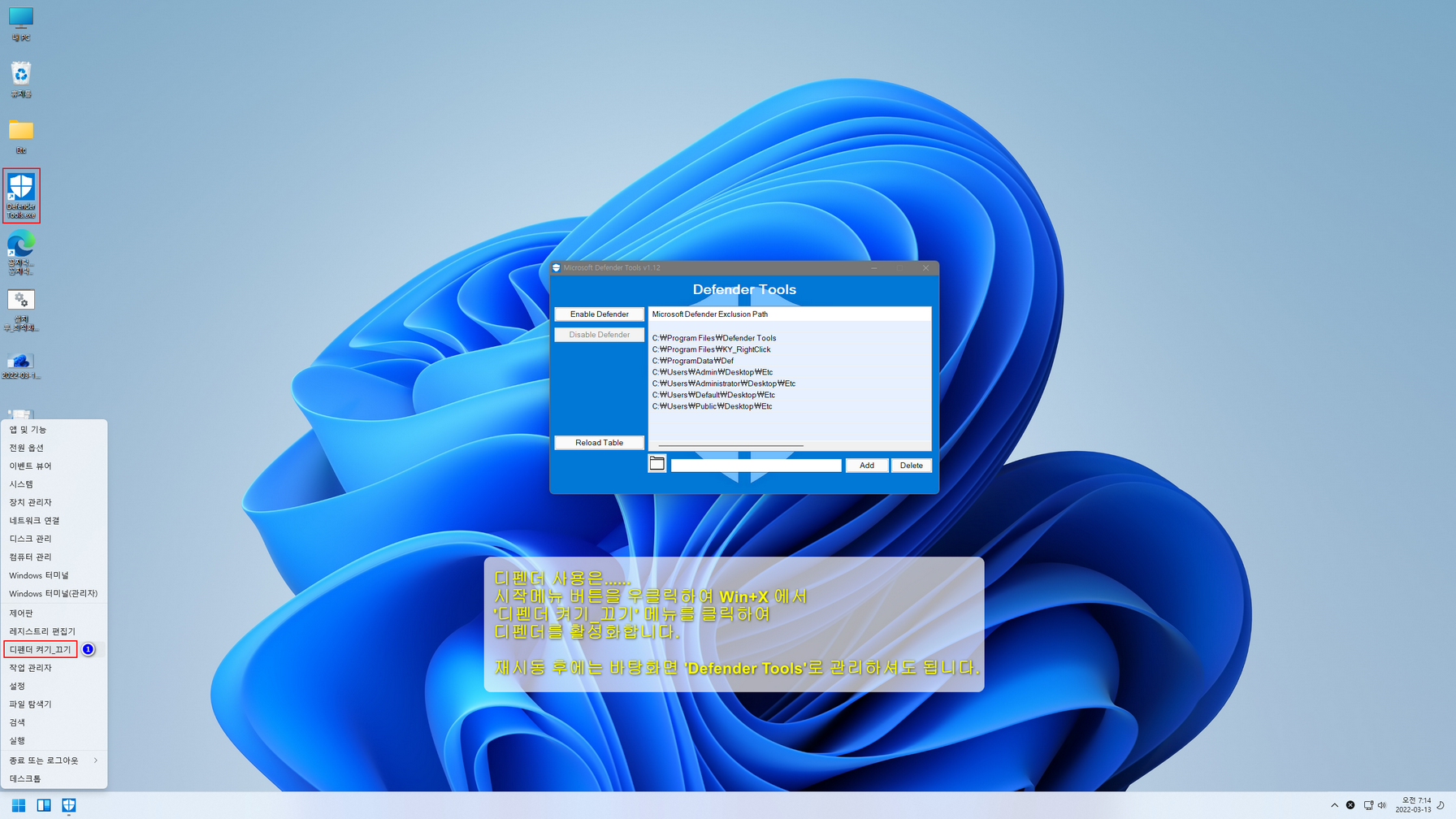Click the black X tray icon

click(1350, 805)
